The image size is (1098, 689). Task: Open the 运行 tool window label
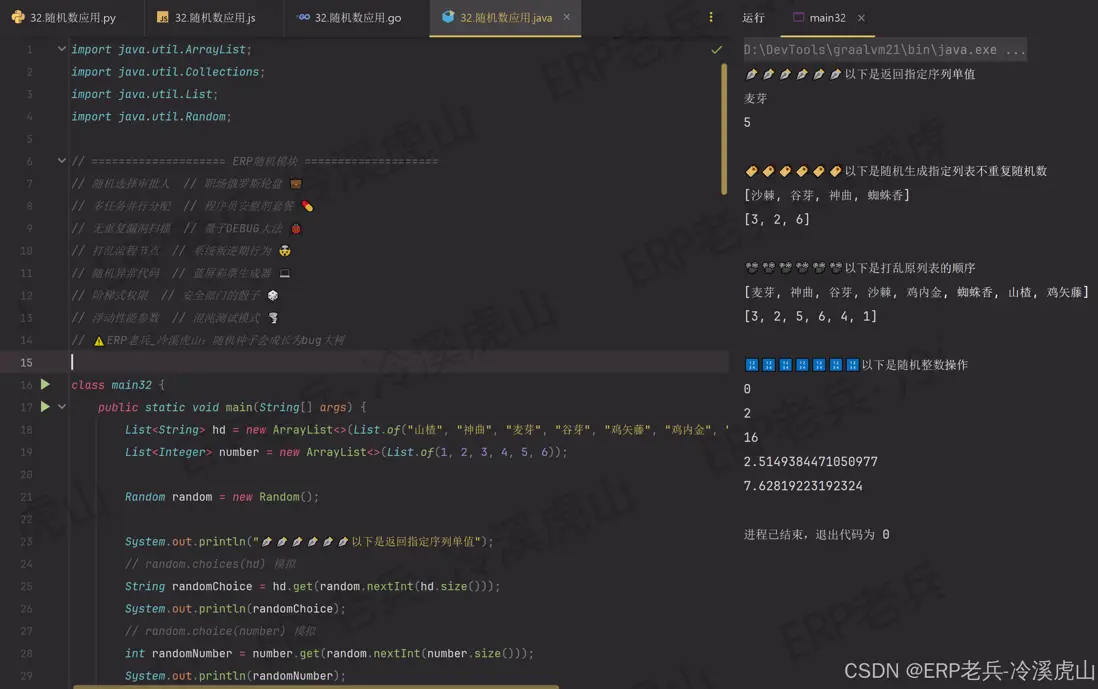point(753,18)
